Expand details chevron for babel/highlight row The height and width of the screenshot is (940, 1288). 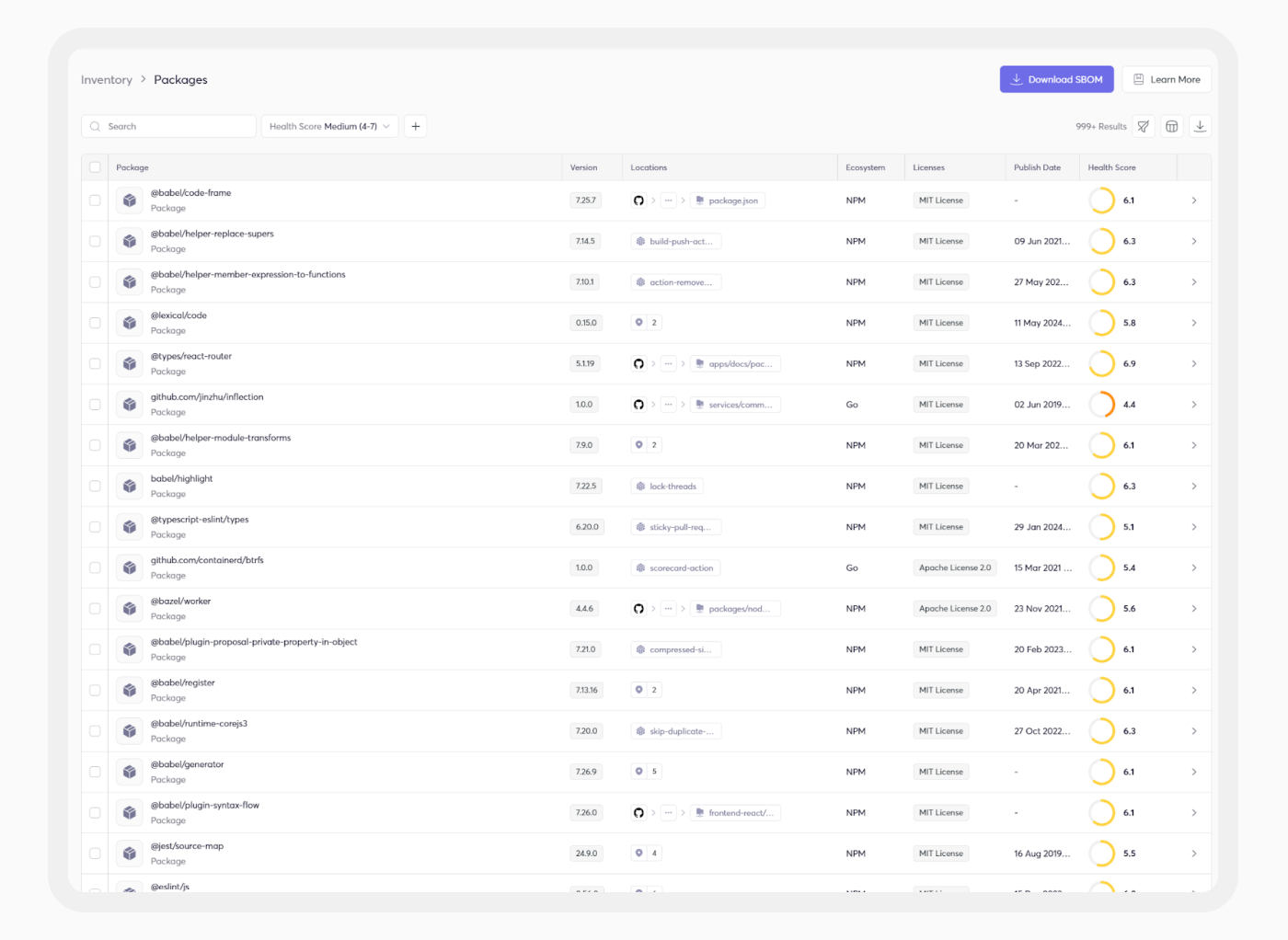[1194, 486]
